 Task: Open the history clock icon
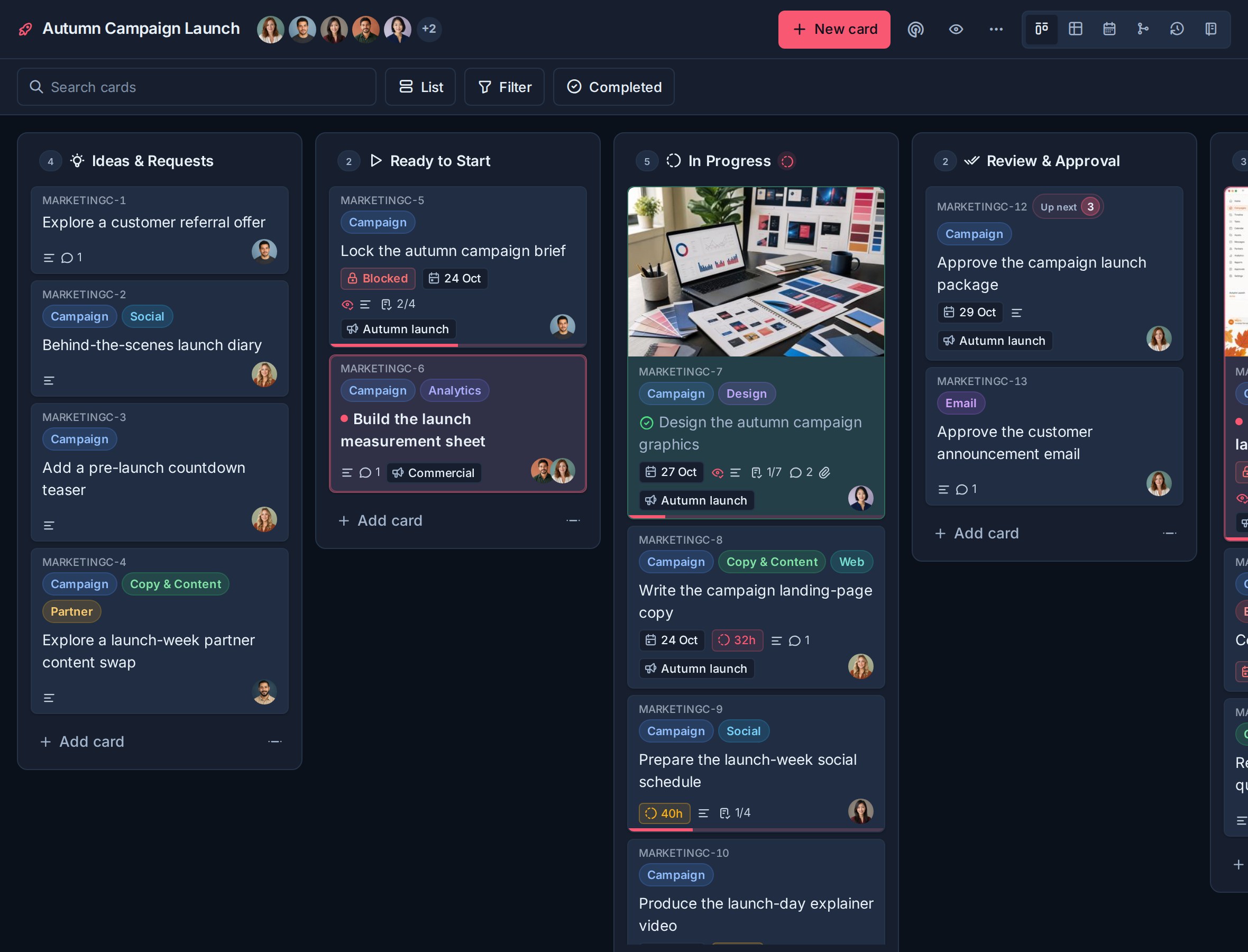click(1177, 29)
